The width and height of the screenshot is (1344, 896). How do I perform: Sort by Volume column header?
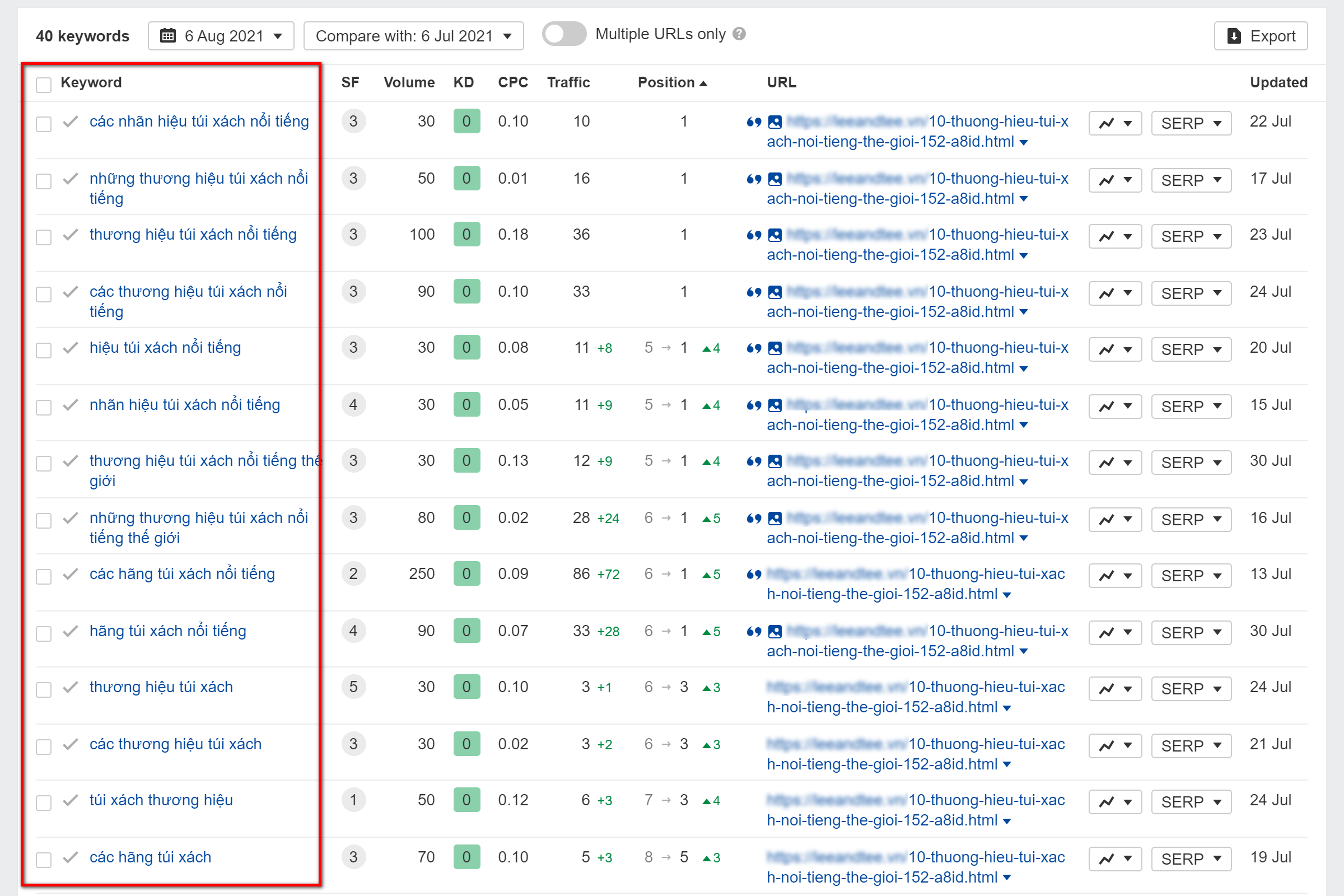pyautogui.click(x=409, y=82)
